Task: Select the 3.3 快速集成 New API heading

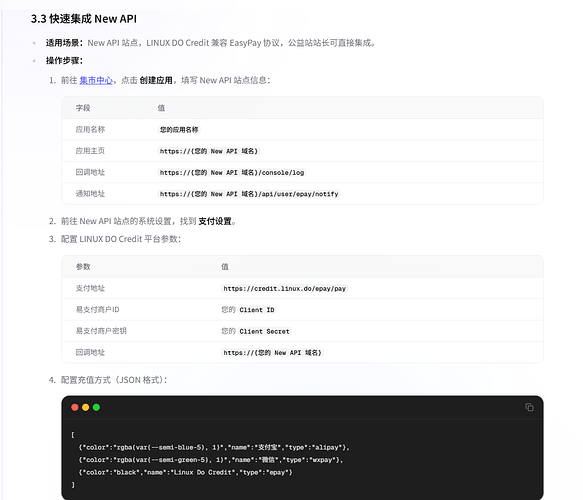Action: point(84,19)
